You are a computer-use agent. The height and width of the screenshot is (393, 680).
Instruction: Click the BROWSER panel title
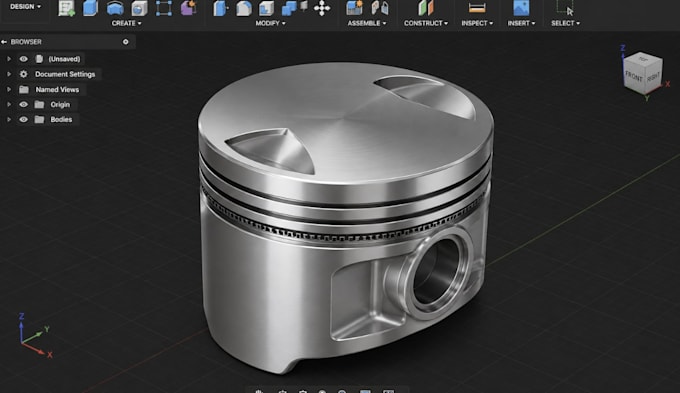(x=26, y=42)
